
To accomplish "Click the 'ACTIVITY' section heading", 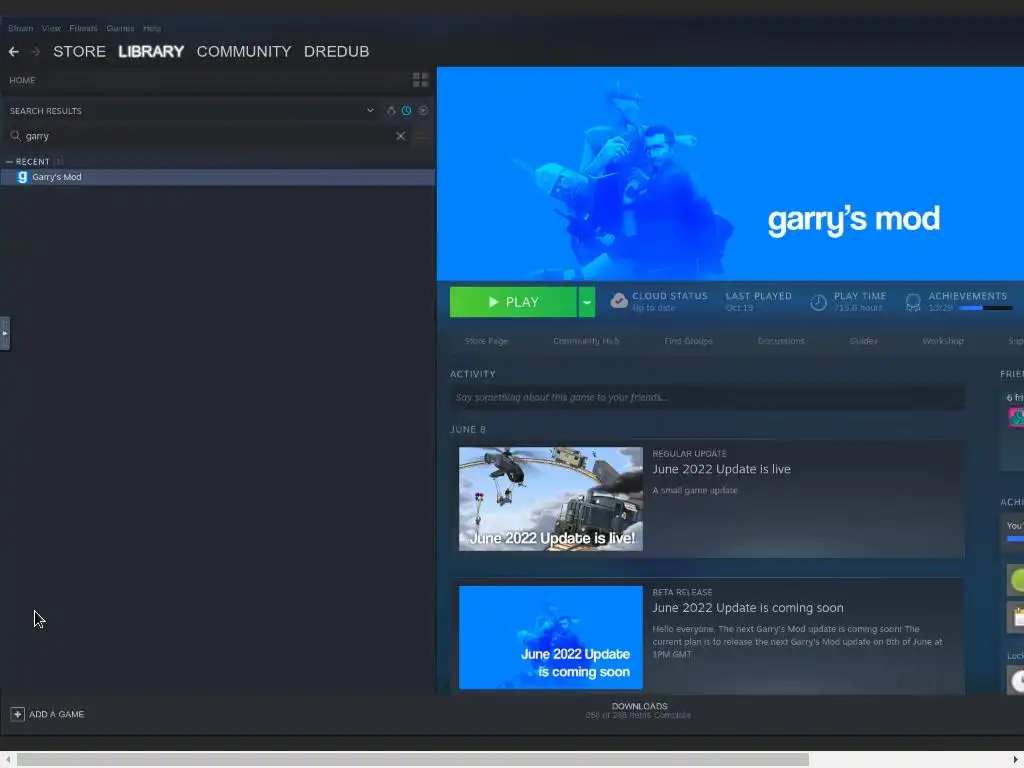I will pyautogui.click(x=472, y=374).
